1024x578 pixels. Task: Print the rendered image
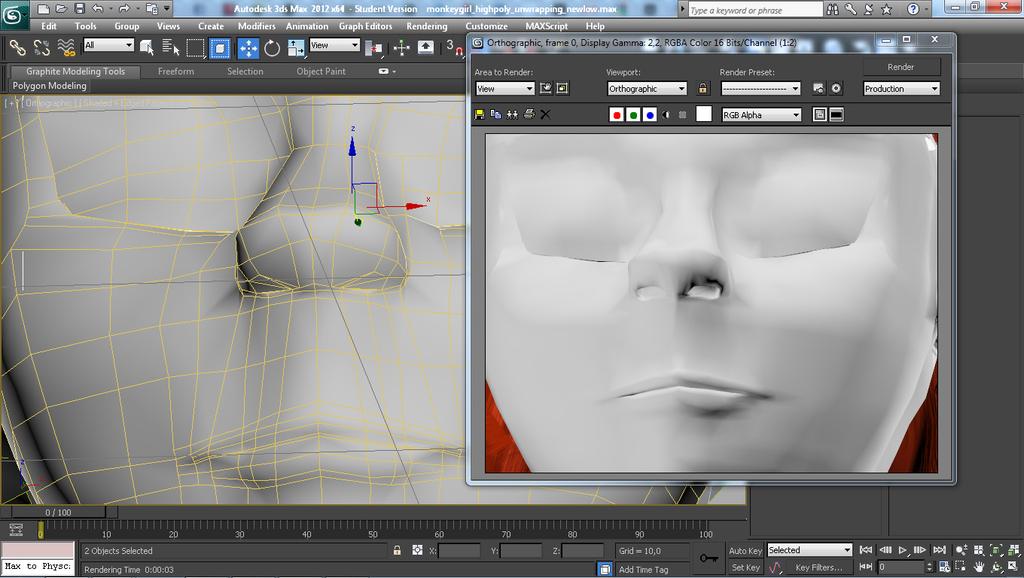click(529, 114)
